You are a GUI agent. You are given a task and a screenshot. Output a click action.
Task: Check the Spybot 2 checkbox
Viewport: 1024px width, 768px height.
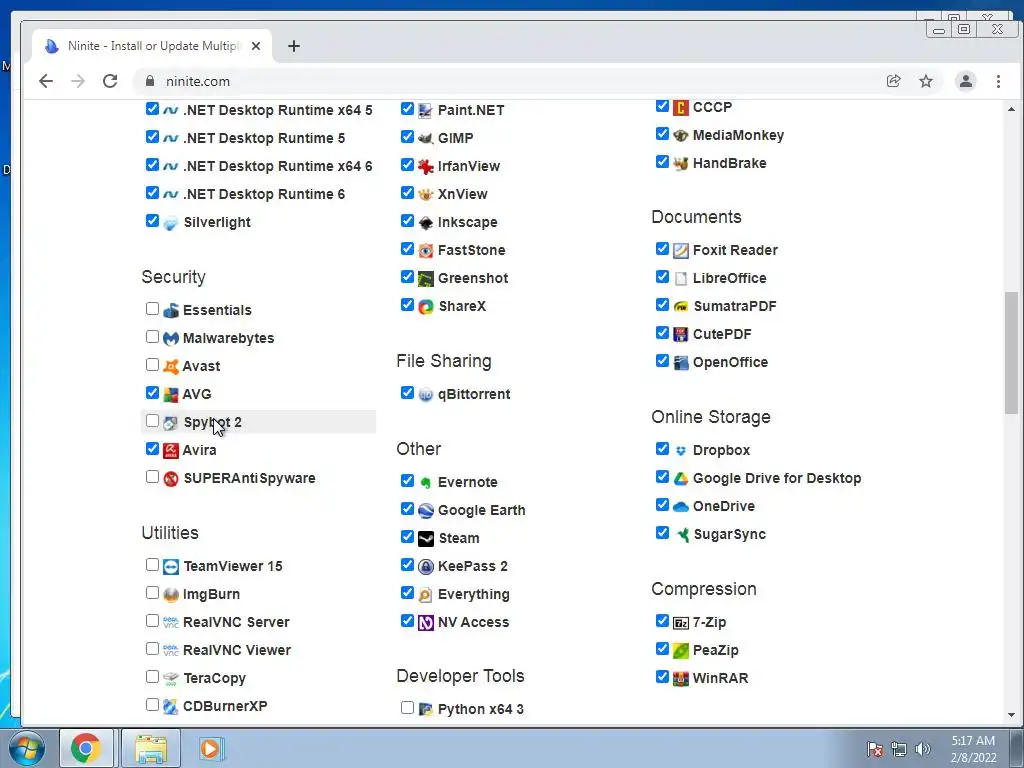pyautogui.click(x=152, y=421)
